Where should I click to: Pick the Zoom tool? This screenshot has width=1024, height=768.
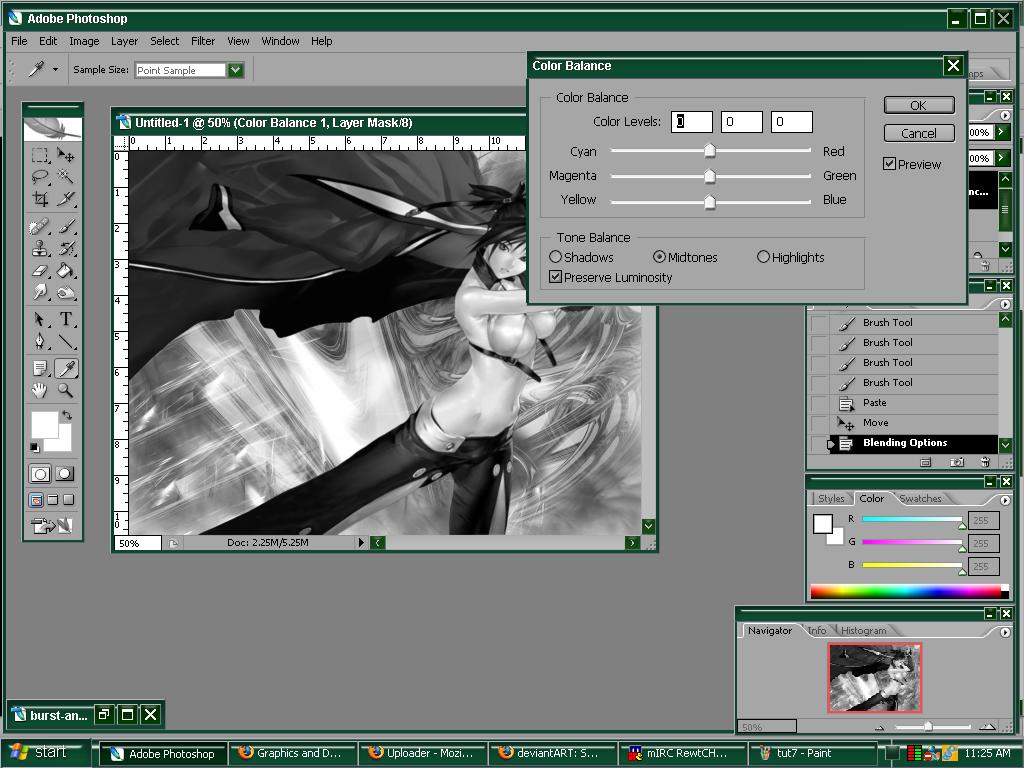coord(65,390)
